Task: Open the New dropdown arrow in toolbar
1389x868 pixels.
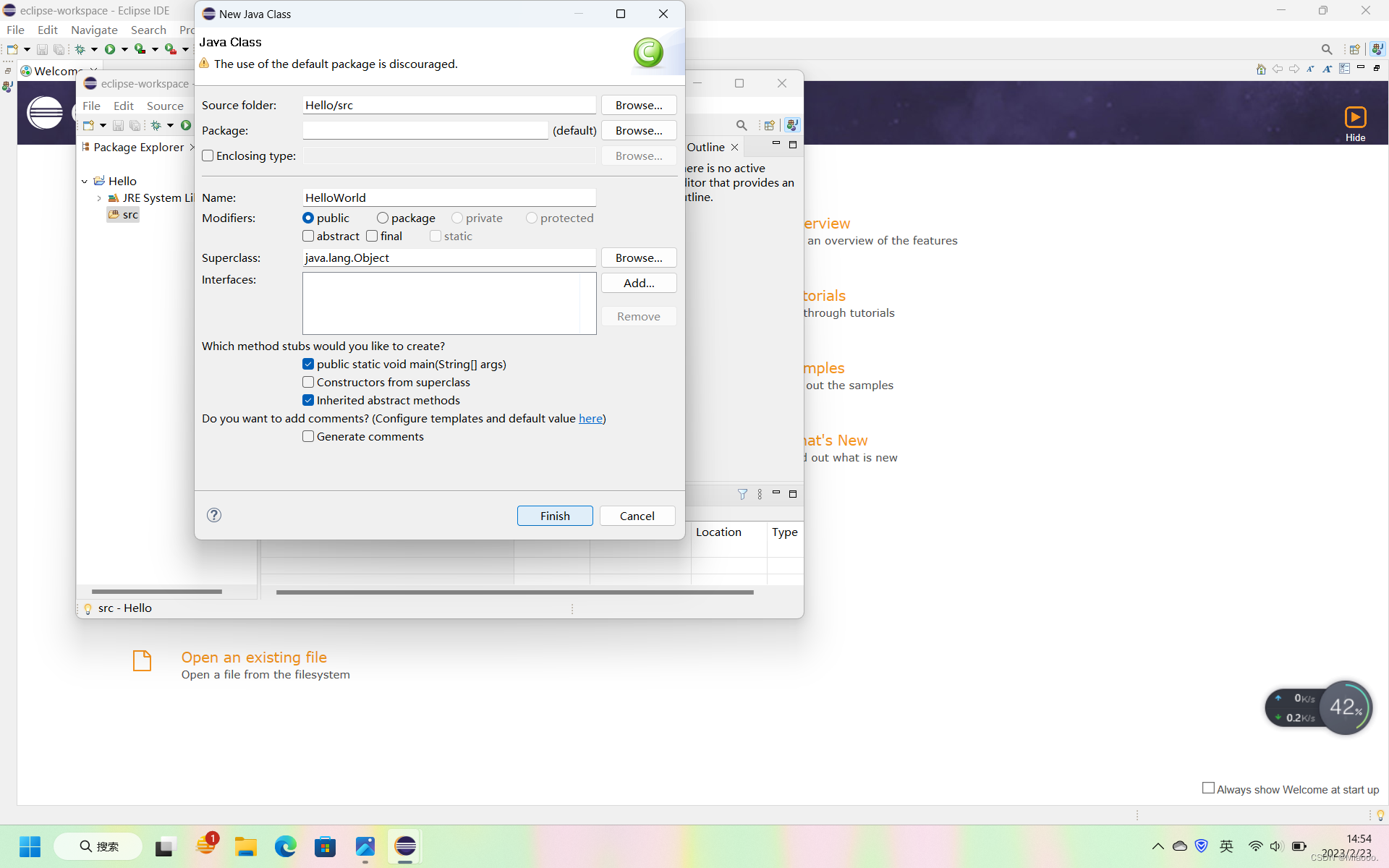Action: [27, 49]
